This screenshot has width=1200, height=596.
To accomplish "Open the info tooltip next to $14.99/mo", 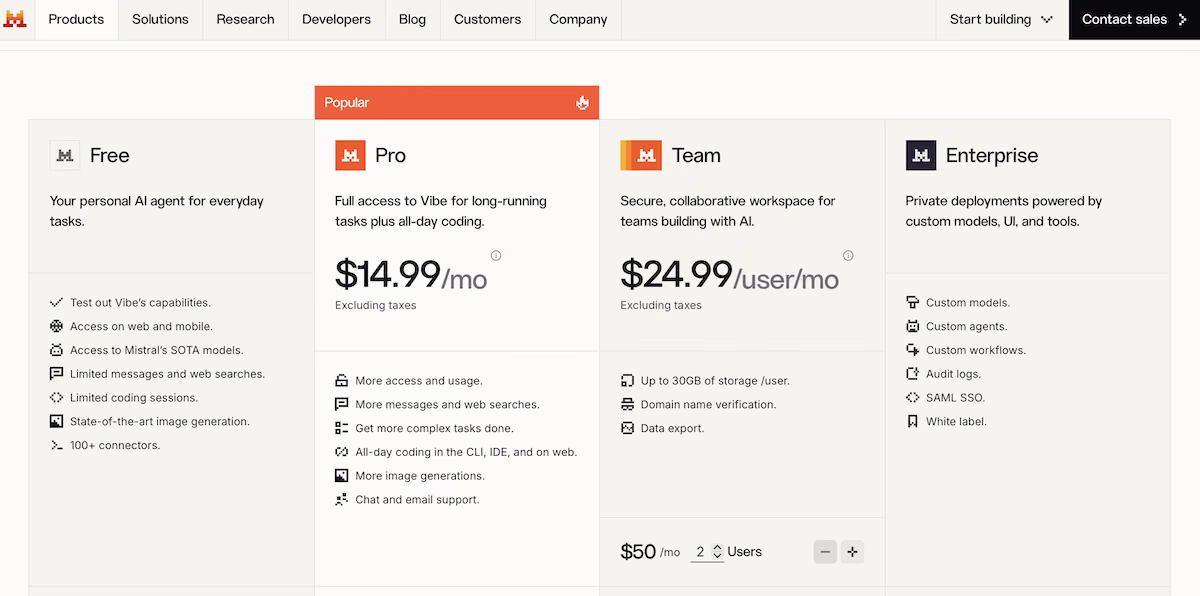I will click(496, 256).
